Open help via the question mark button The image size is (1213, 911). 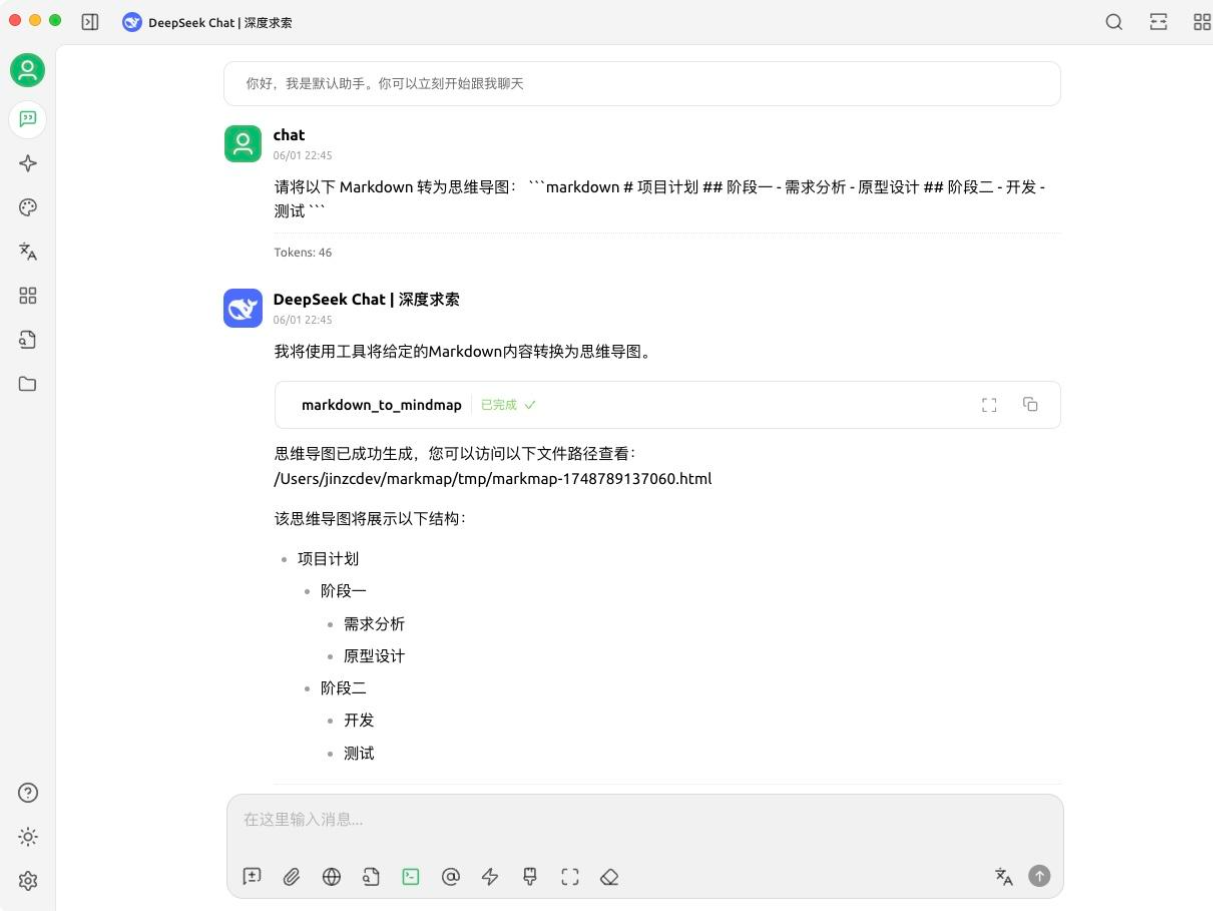point(28,792)
